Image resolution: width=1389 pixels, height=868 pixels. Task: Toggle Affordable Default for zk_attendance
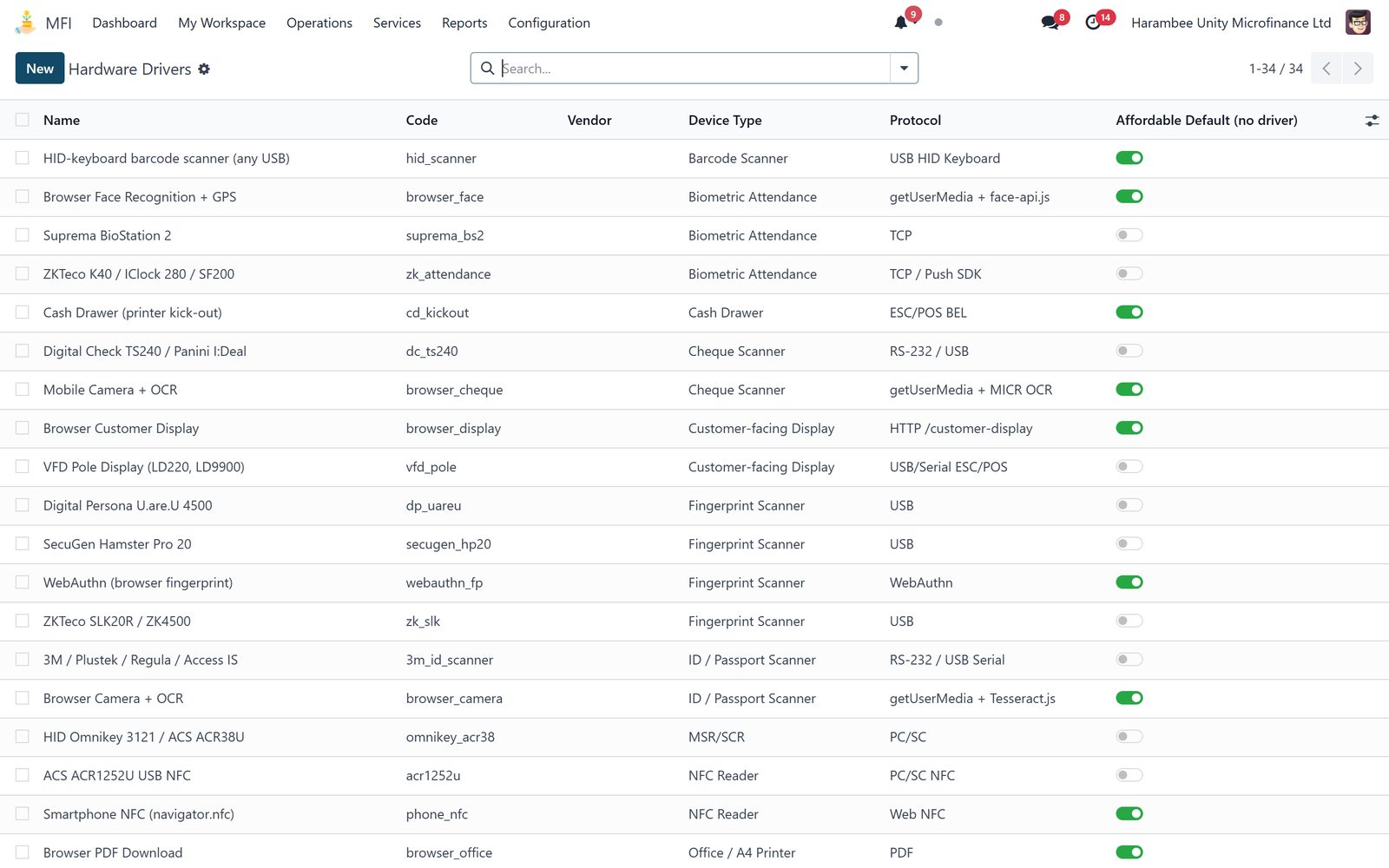click(1129, 273)
